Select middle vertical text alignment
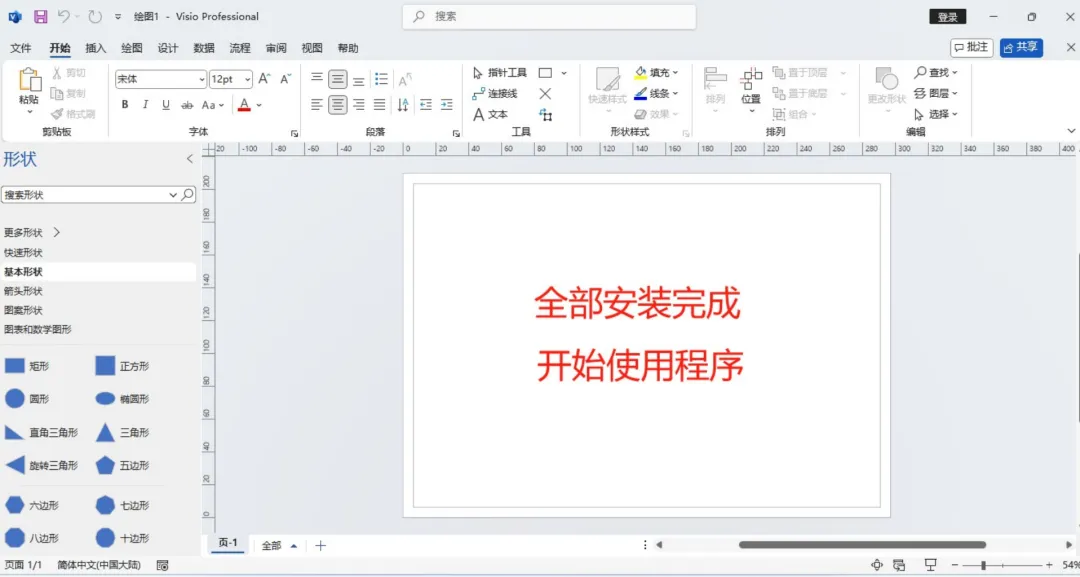Screen dimensions: 1080x577 point(338,79)
